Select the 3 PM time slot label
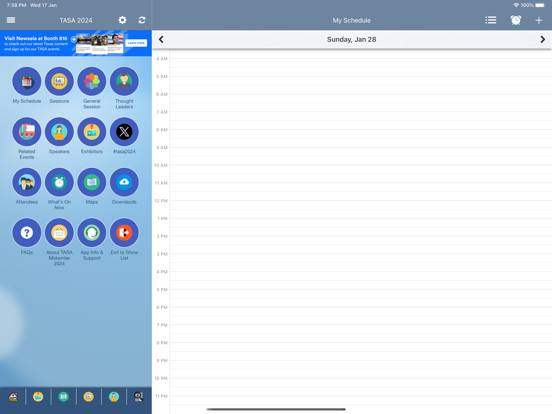The image size is (552, 414). click(162, 254)
